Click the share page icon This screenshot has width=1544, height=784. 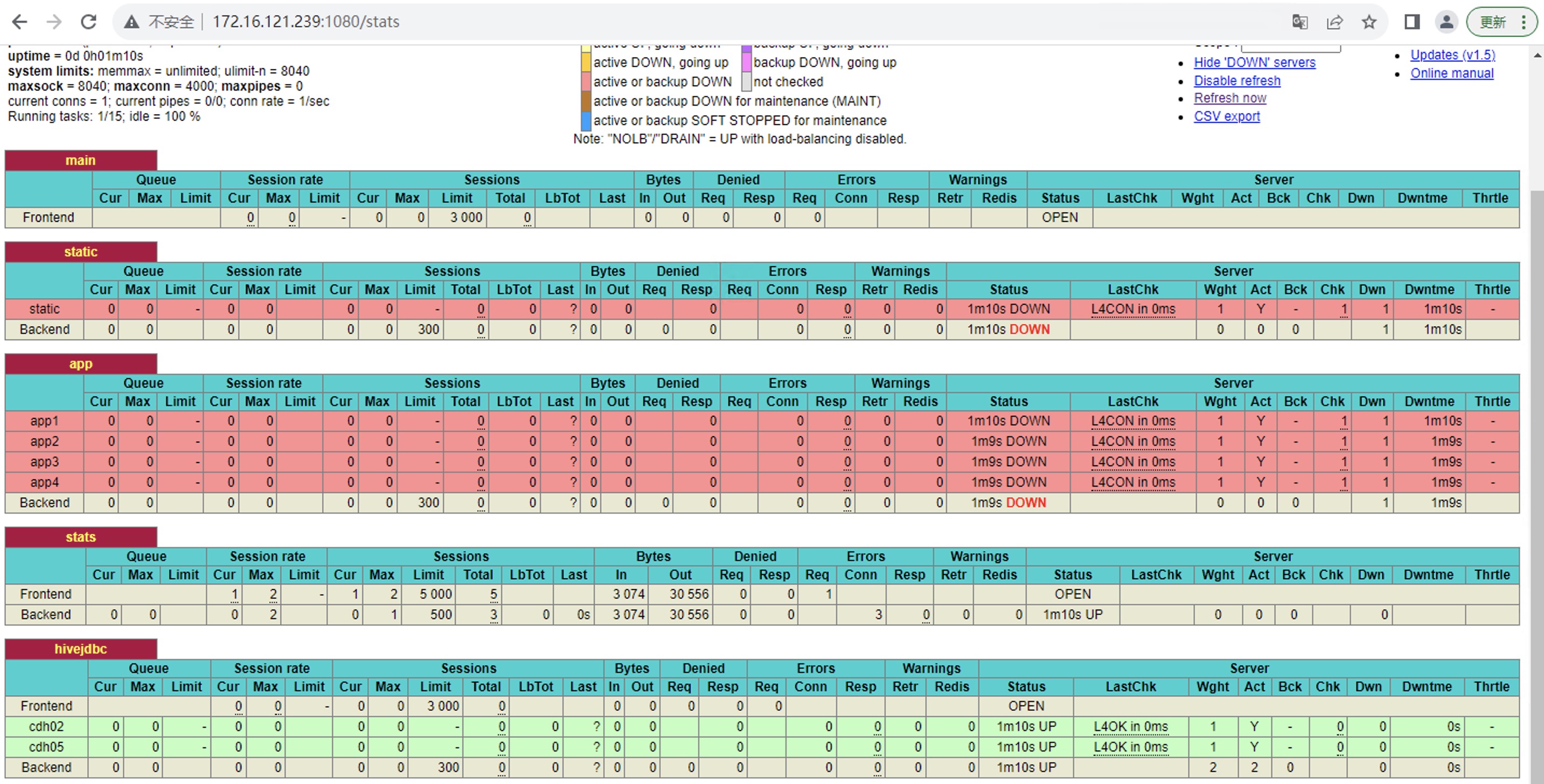pyautogui.click(x=1334, y=22)
